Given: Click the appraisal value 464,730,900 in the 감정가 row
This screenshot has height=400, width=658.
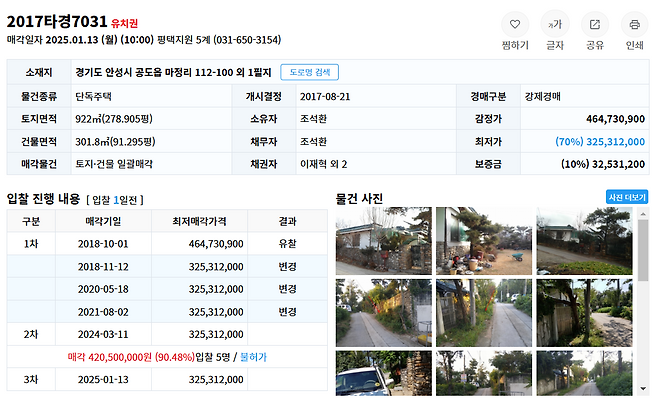Looking at the screenshot, I should [615, 119].
